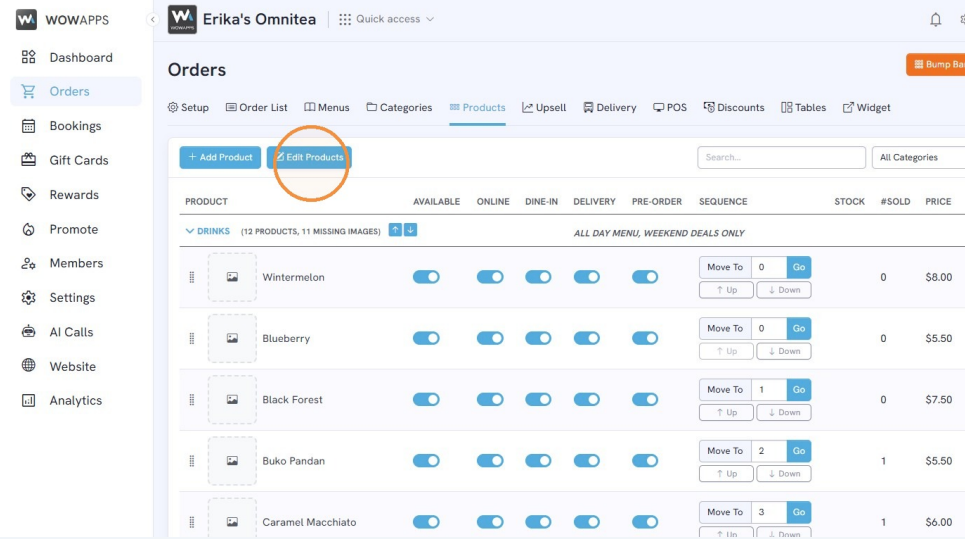965x539 pixels.
Task: Toggle Blueberry Dine-In switch
Action: 538,338
